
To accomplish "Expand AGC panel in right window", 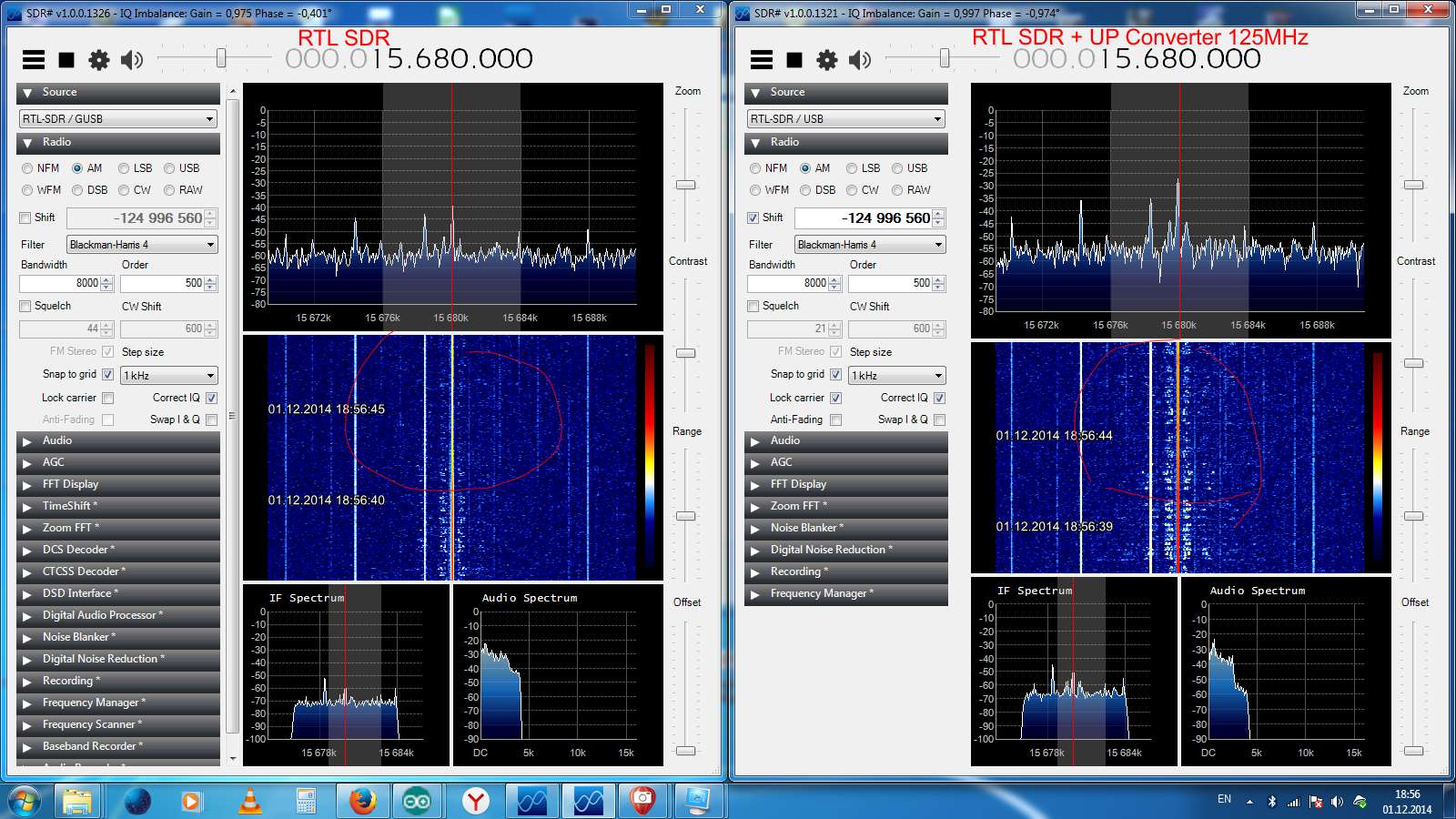I will point(846,462).
